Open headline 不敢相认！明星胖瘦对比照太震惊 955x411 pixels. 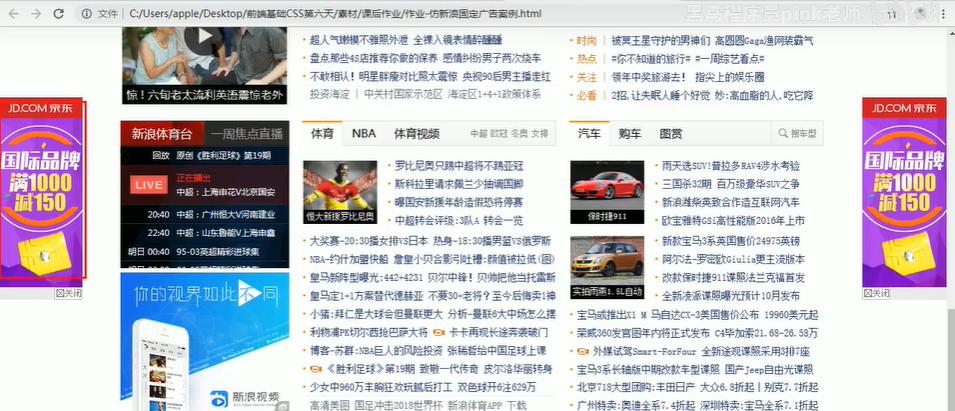(x=384, y=77)
